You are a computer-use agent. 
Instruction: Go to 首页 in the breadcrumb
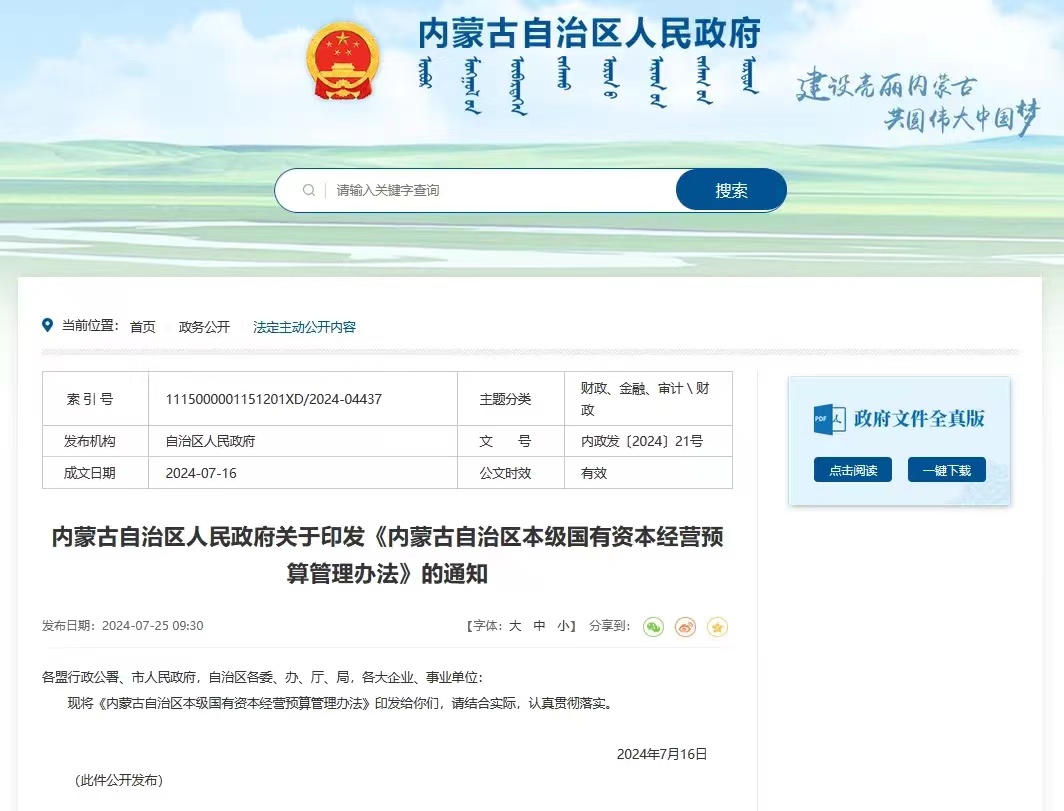point(142,327)
